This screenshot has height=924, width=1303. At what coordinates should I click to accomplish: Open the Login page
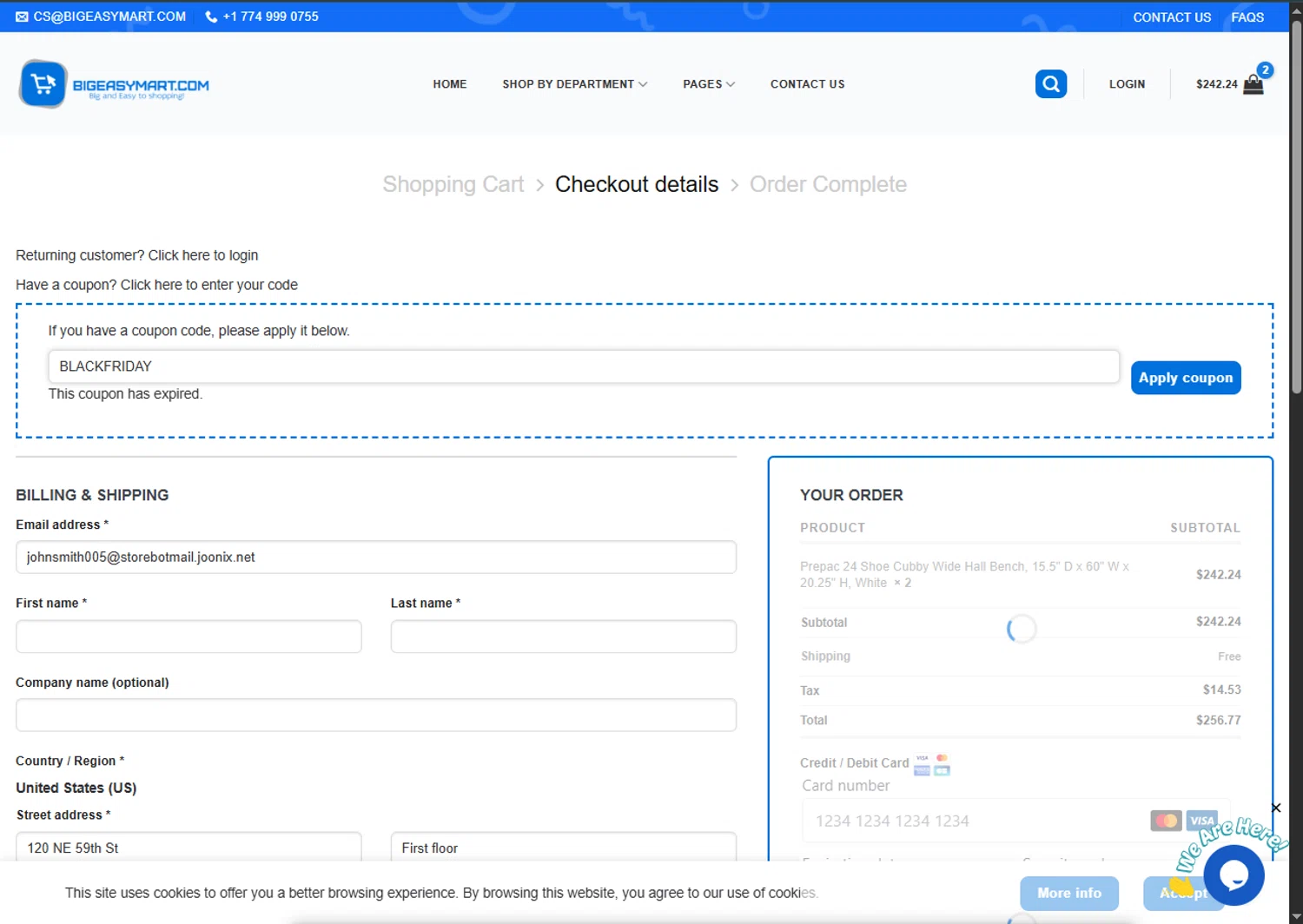[1127, 84]
